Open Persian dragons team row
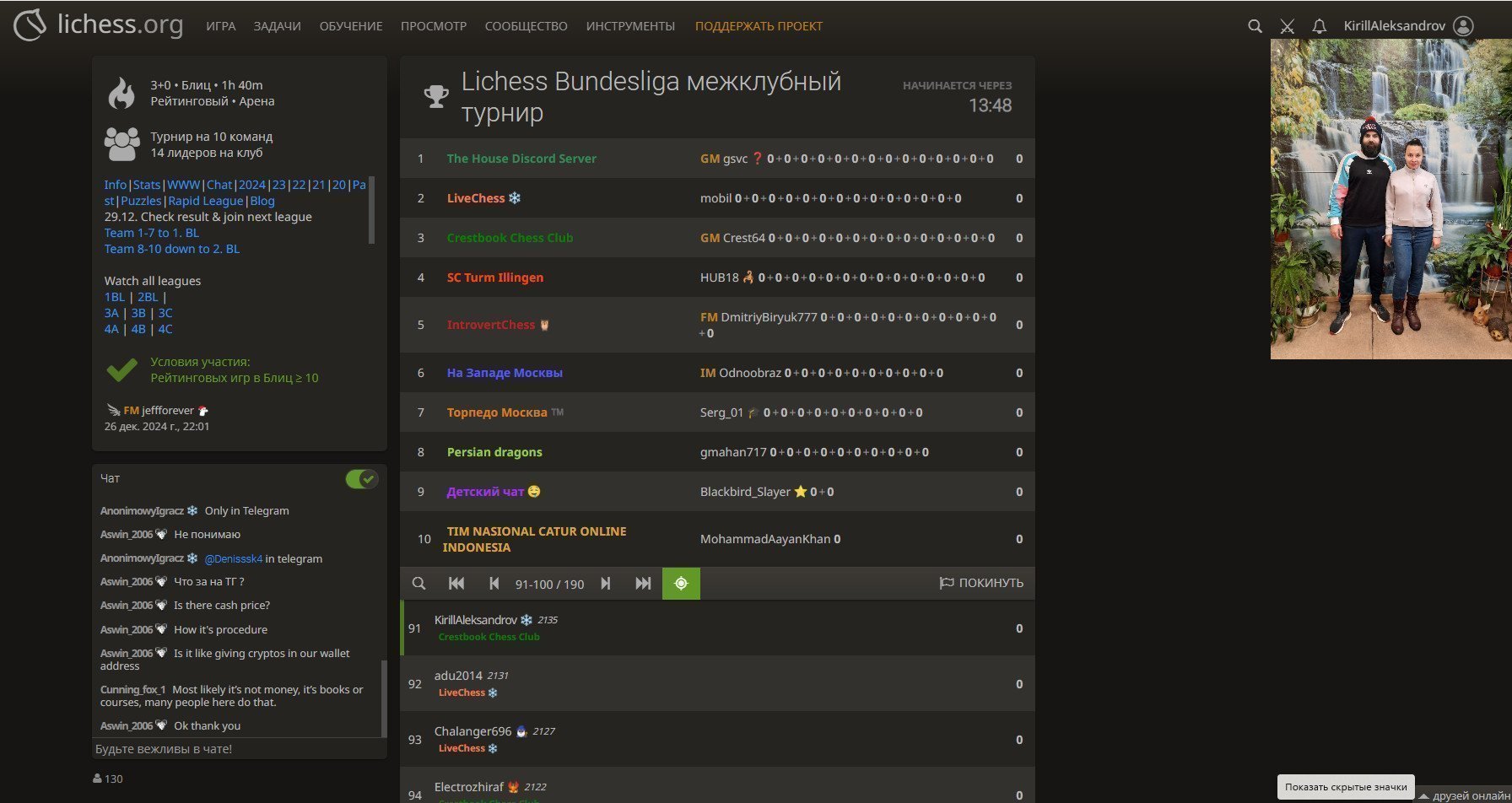The width and height of the screenshot is (1512, 803). pyautogui.click(x=717, y=452)
